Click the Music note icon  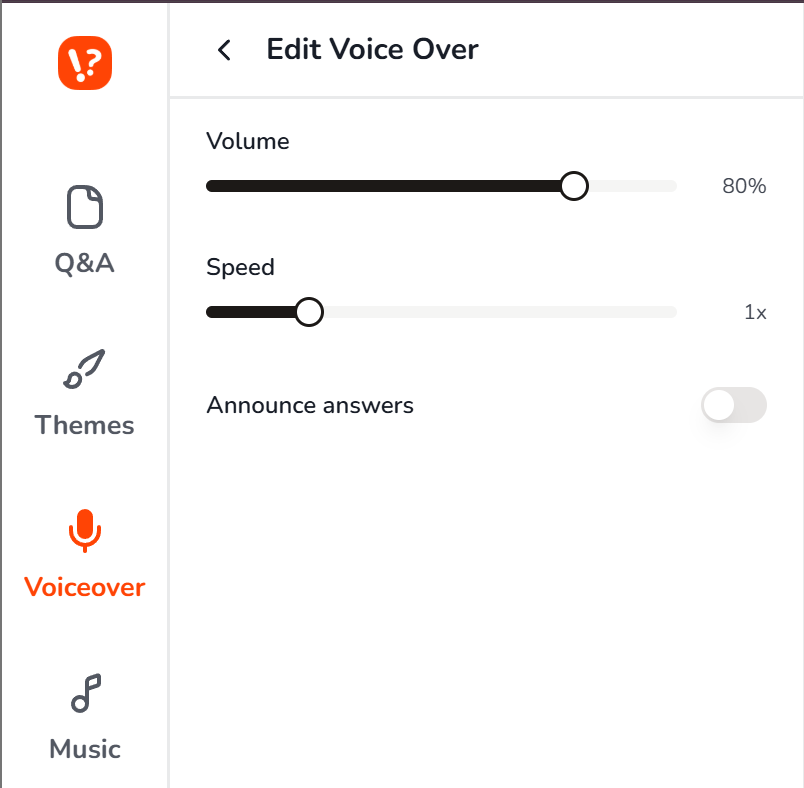(85, 693)
